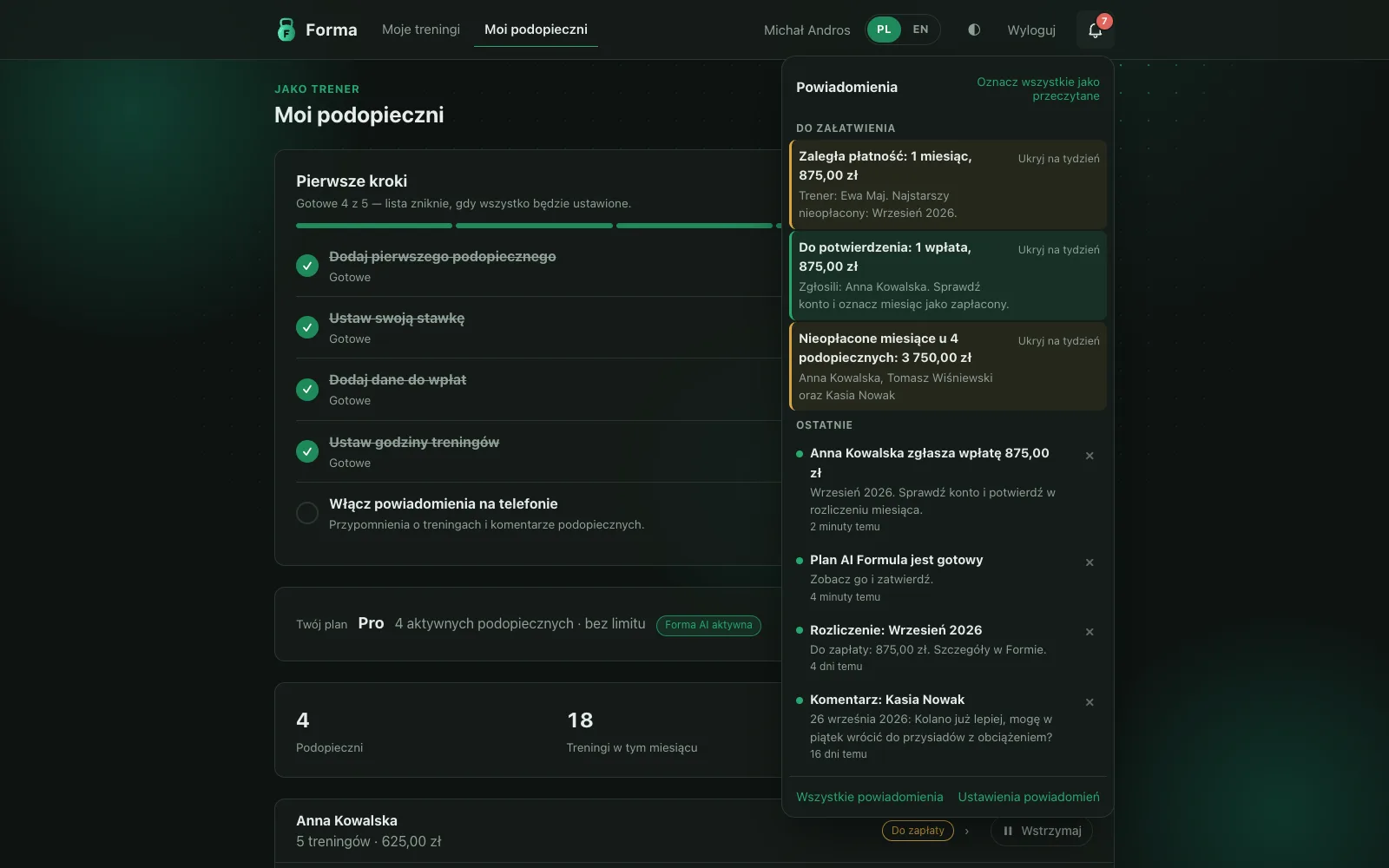The height and width of the screenshot is (868, 1389).
Task: Click the checkmark for Ustaw godziny treningów
Action: point(307,451)
